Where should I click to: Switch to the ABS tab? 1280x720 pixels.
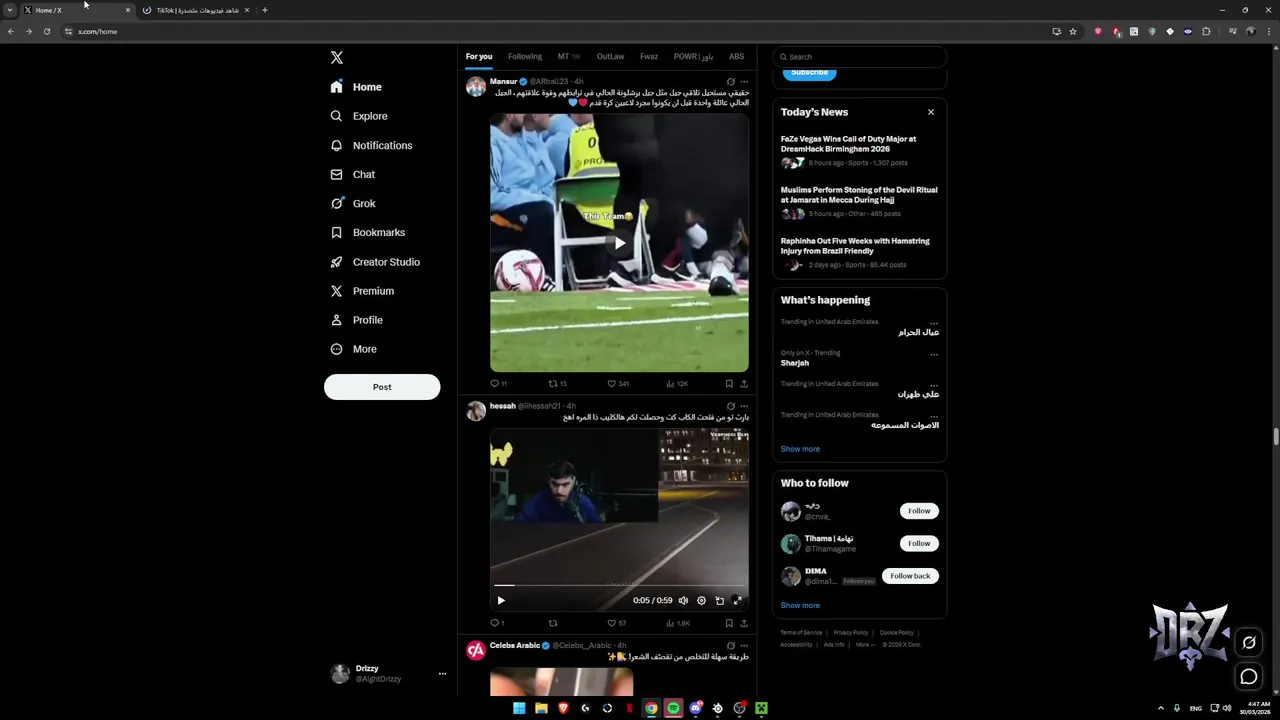tap(736, 57)
